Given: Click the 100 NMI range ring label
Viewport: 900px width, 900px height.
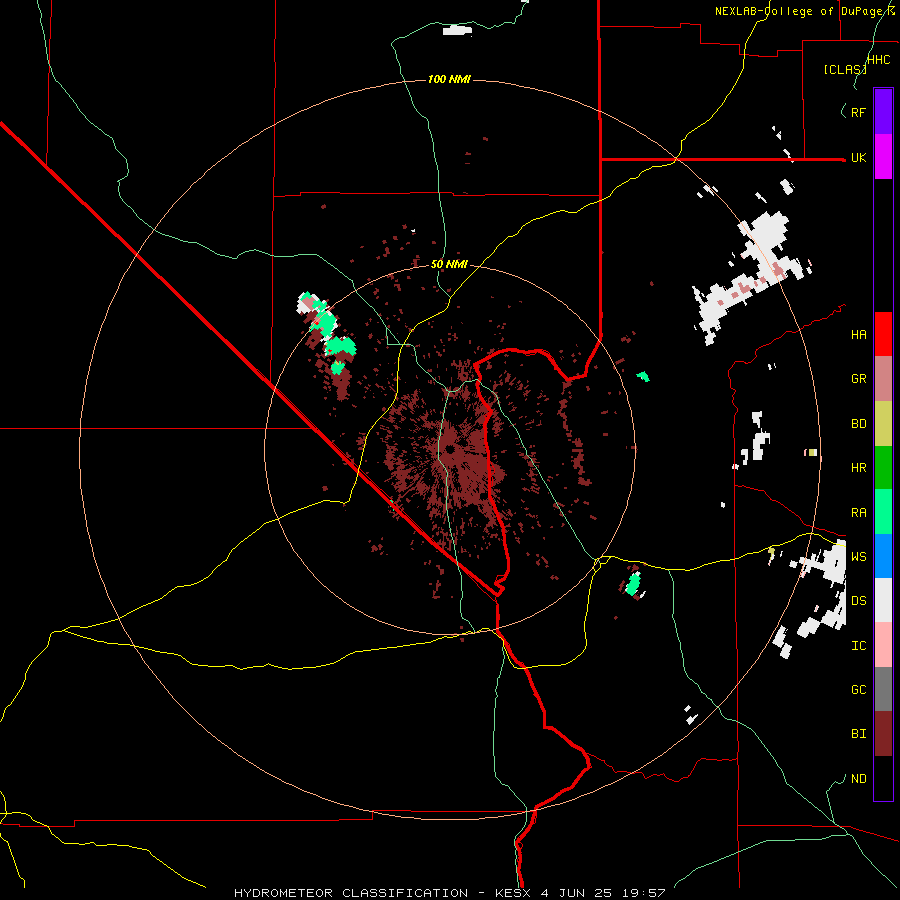Looking at the screenshot, I should tap(449, 79).
